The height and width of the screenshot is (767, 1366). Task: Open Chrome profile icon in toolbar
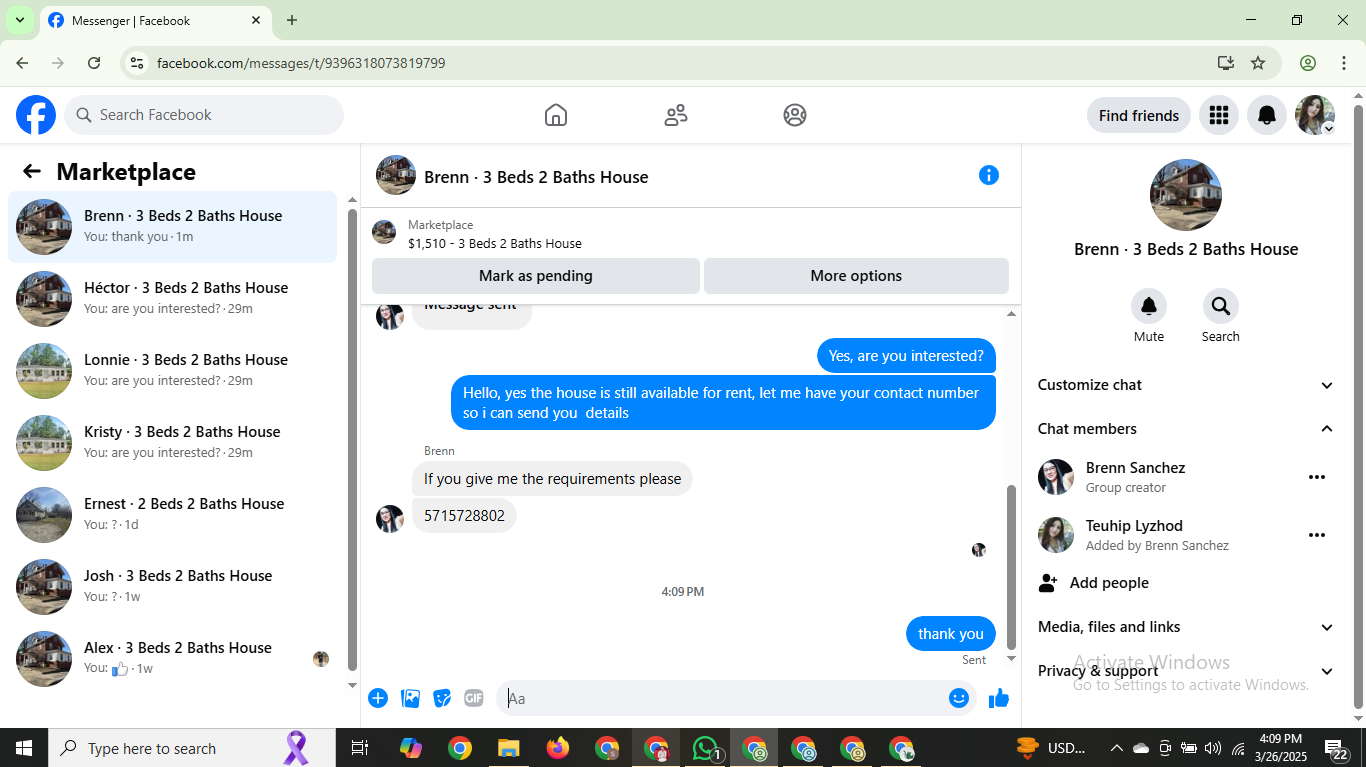click(1308, 63)
